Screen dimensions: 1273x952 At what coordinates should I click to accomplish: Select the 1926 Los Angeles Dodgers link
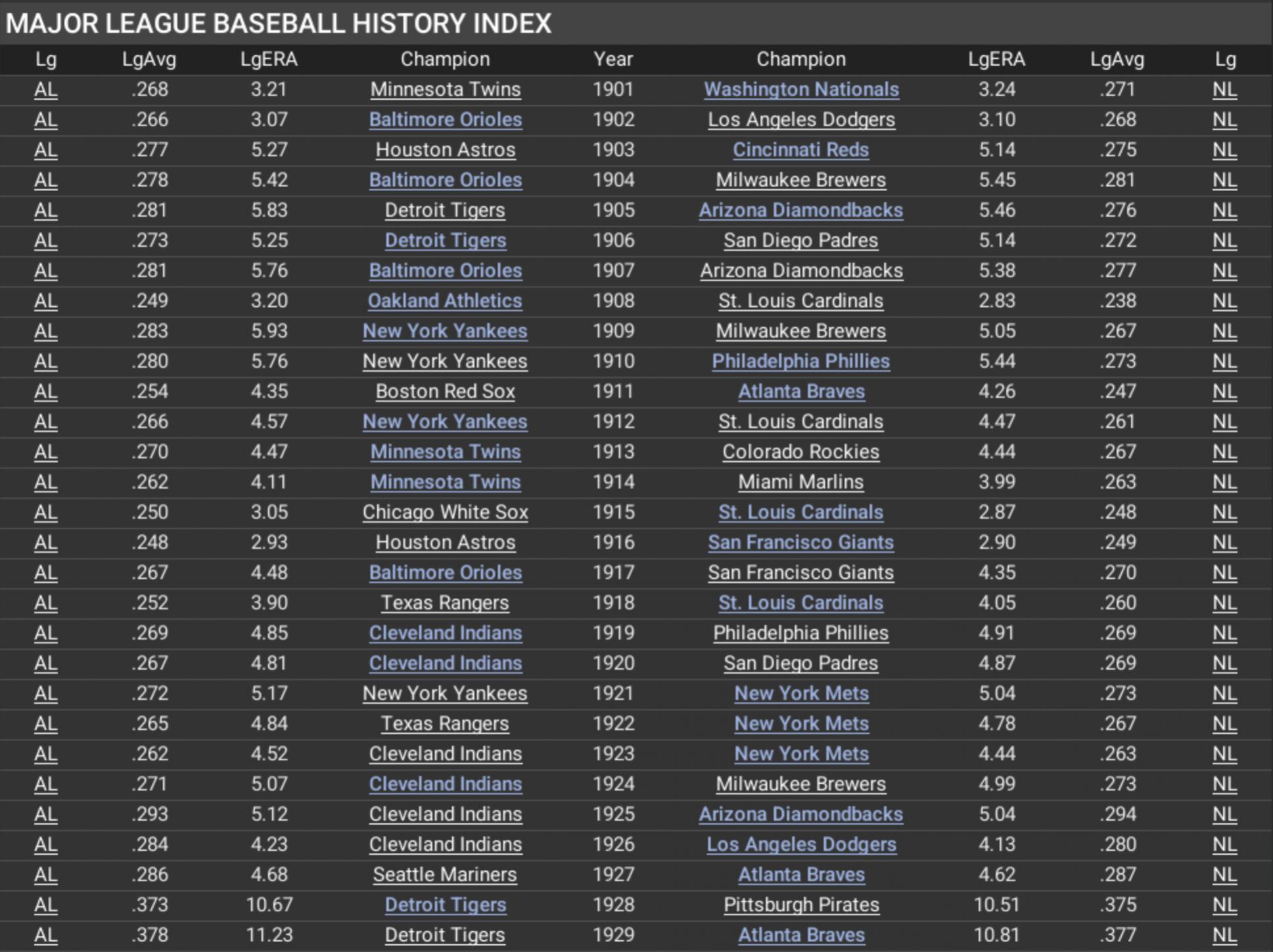[800, 844]
